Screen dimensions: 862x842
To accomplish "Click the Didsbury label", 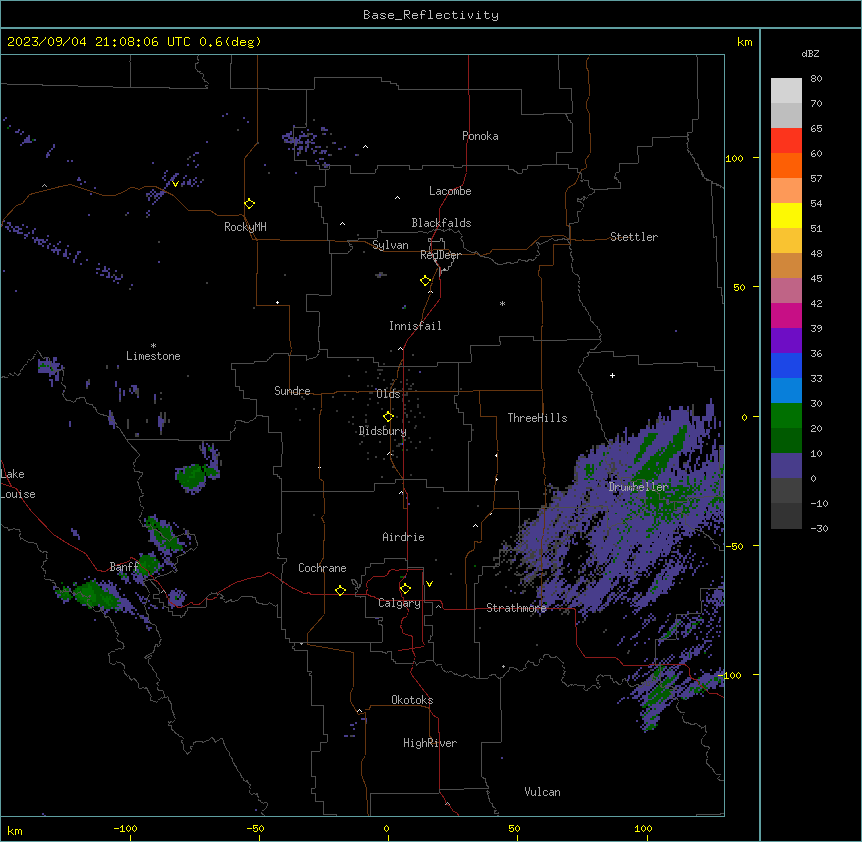I will click(x=383, y=431).
